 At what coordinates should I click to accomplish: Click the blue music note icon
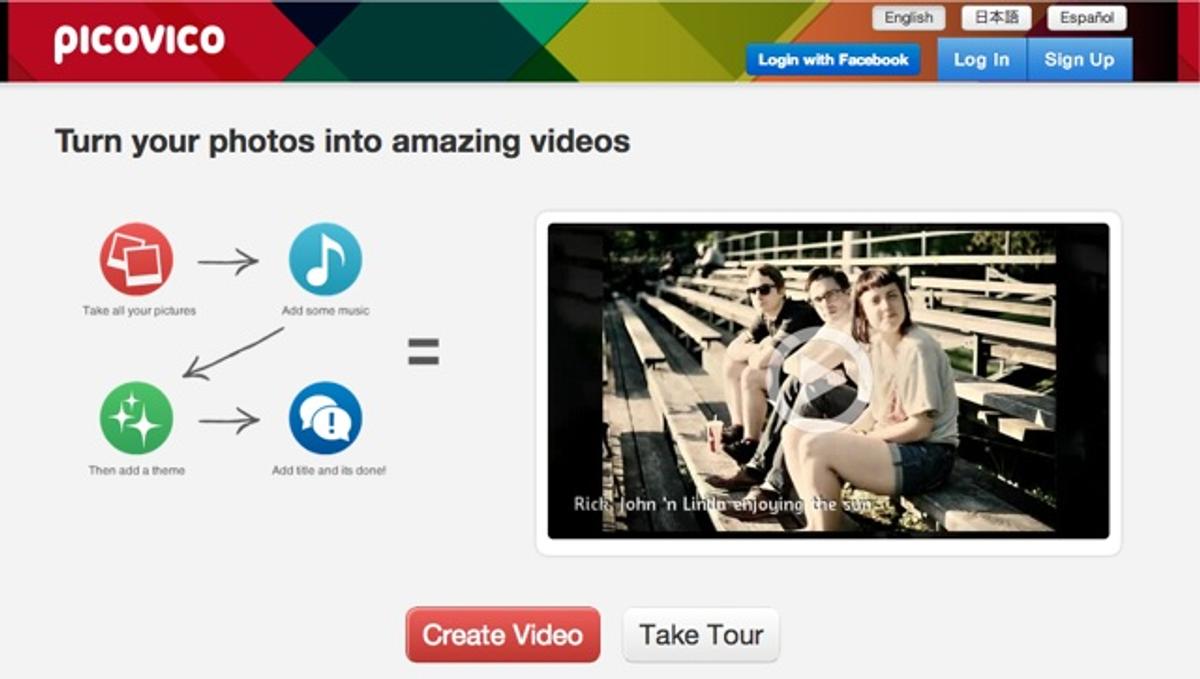[325, 259]
